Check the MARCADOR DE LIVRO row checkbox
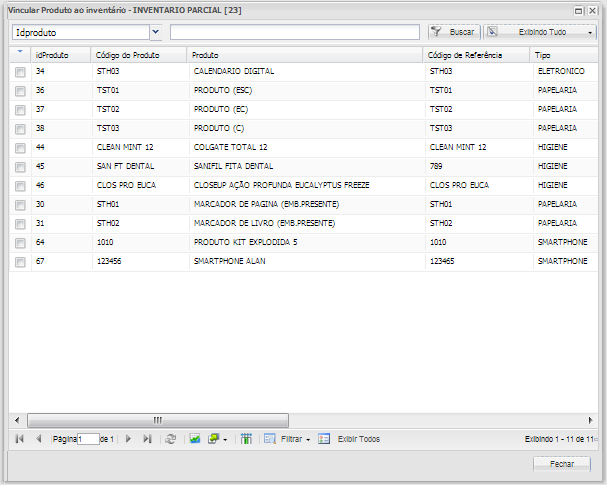This screenshot has height=485, width=607. pyautogui.click(x=20, y=224)
